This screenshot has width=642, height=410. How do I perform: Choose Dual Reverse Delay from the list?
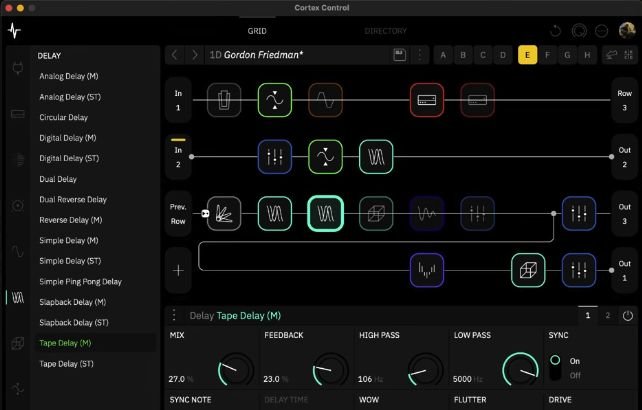(x=73, y=199)
